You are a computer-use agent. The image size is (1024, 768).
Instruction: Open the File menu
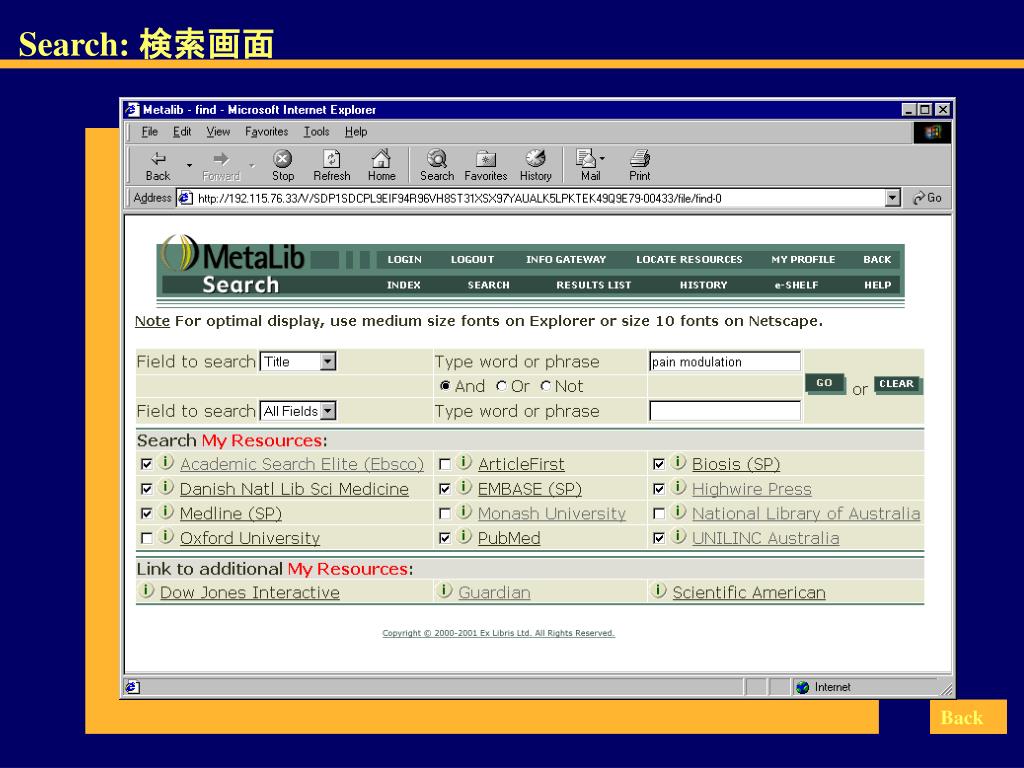[150, 132]
